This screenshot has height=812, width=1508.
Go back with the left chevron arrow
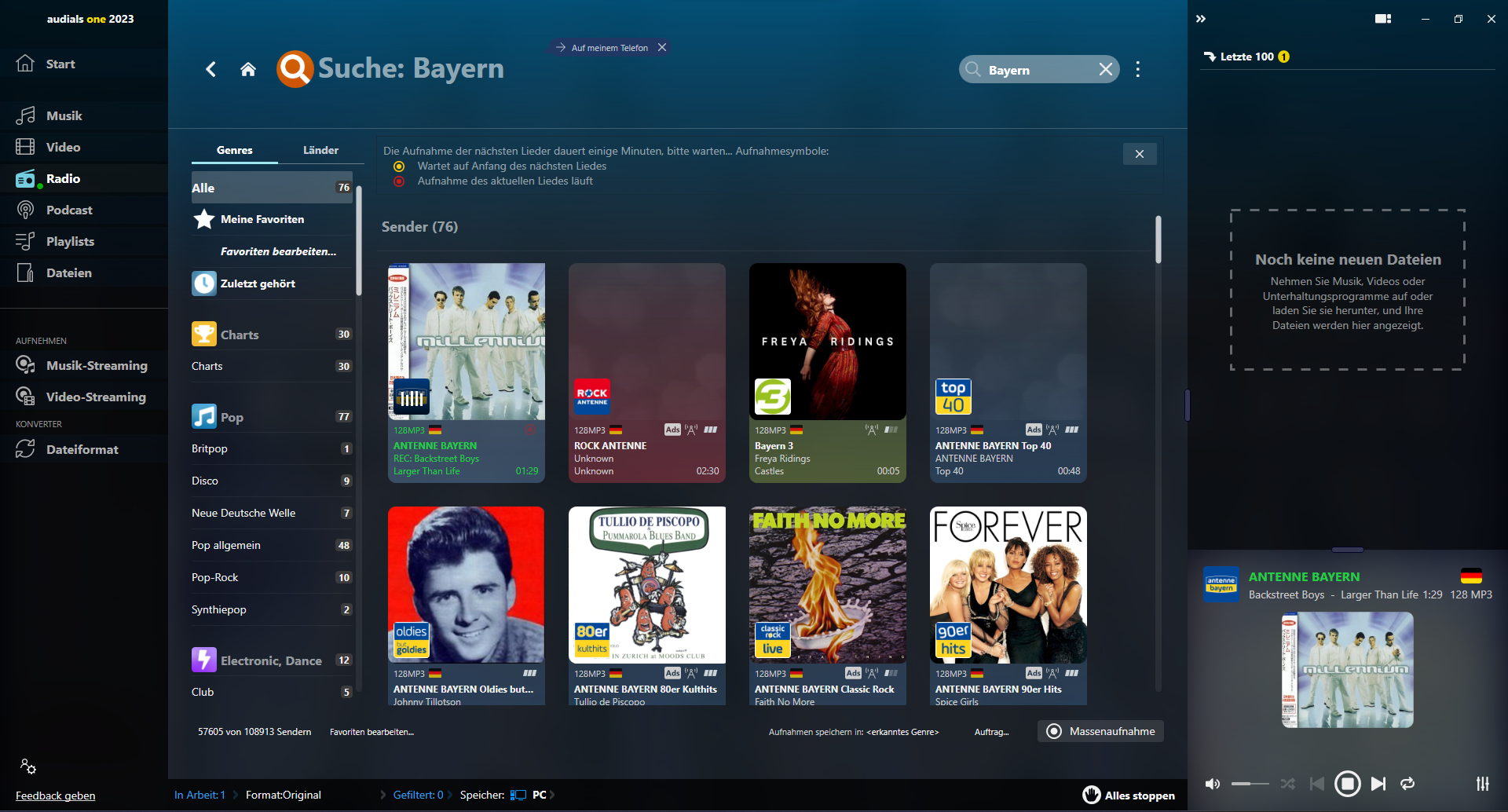tap(210, 69)
